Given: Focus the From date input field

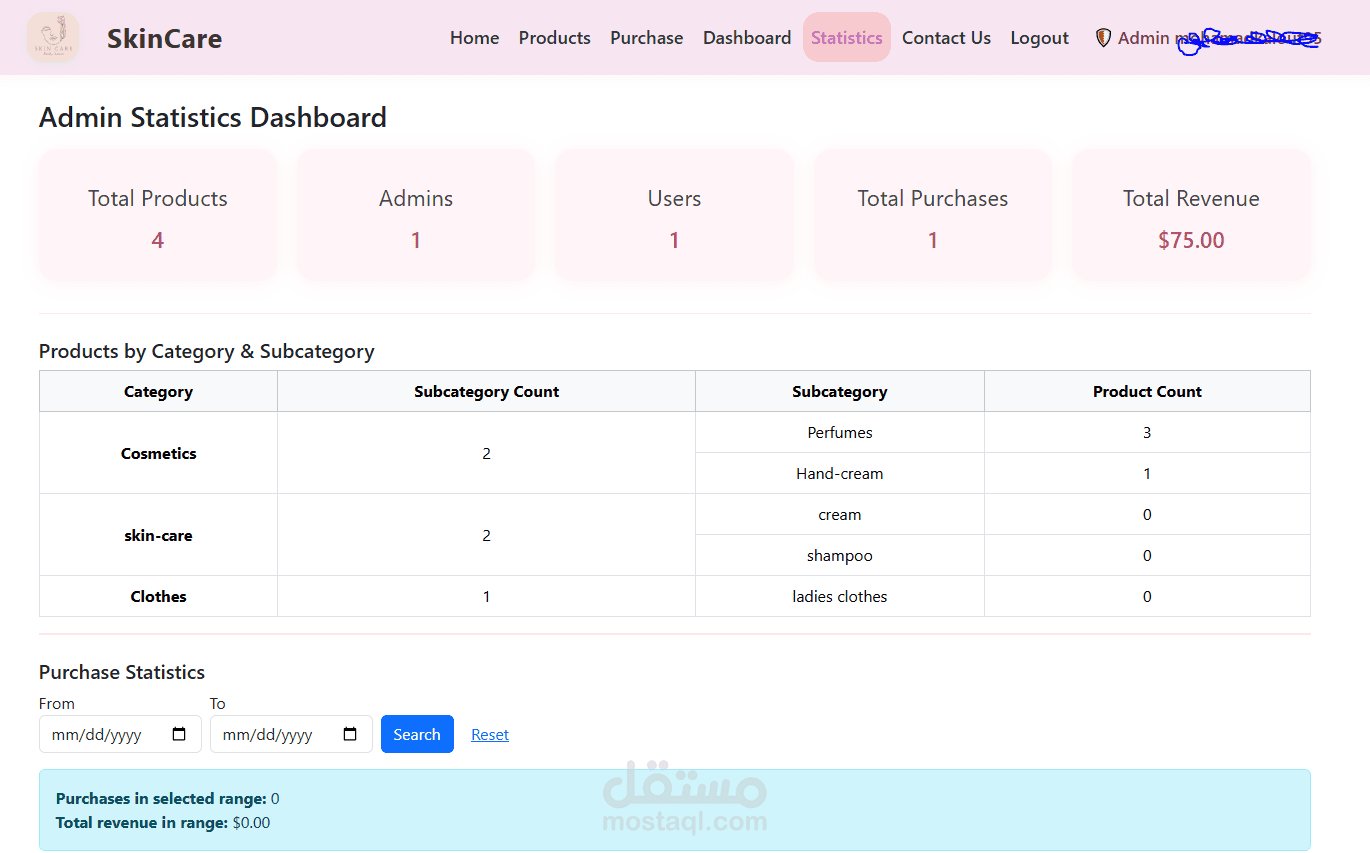Looking at the screenshot, I should (x=120, y=734).
